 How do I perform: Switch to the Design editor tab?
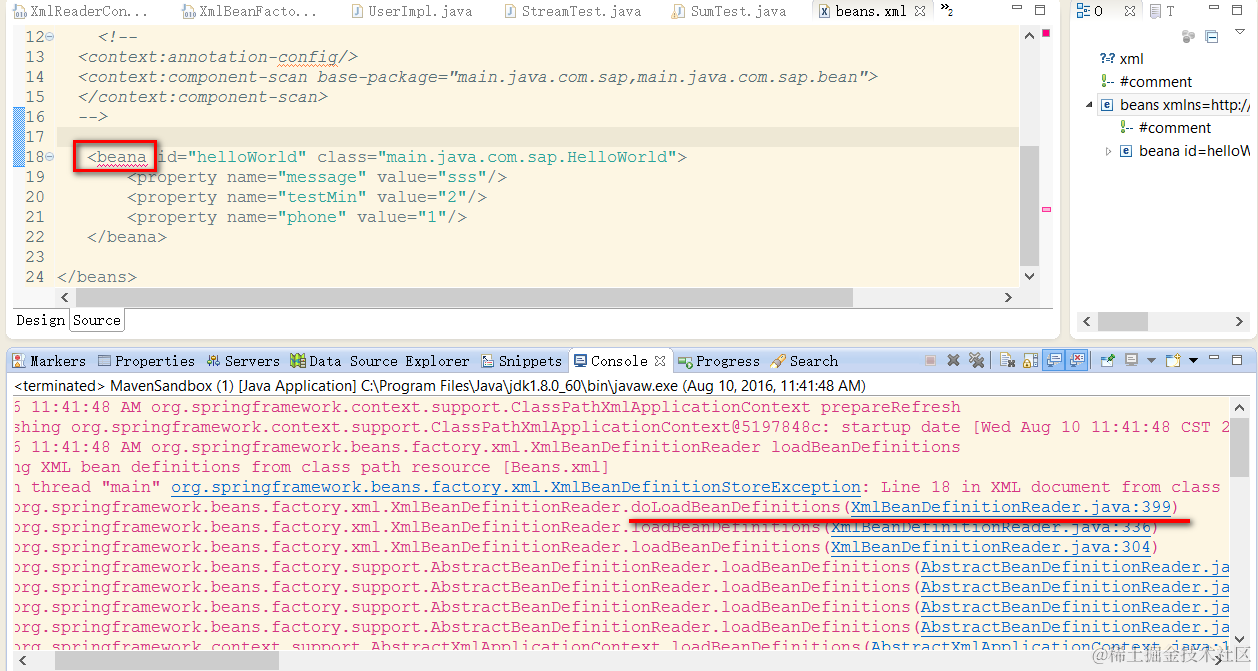(41, 320)
